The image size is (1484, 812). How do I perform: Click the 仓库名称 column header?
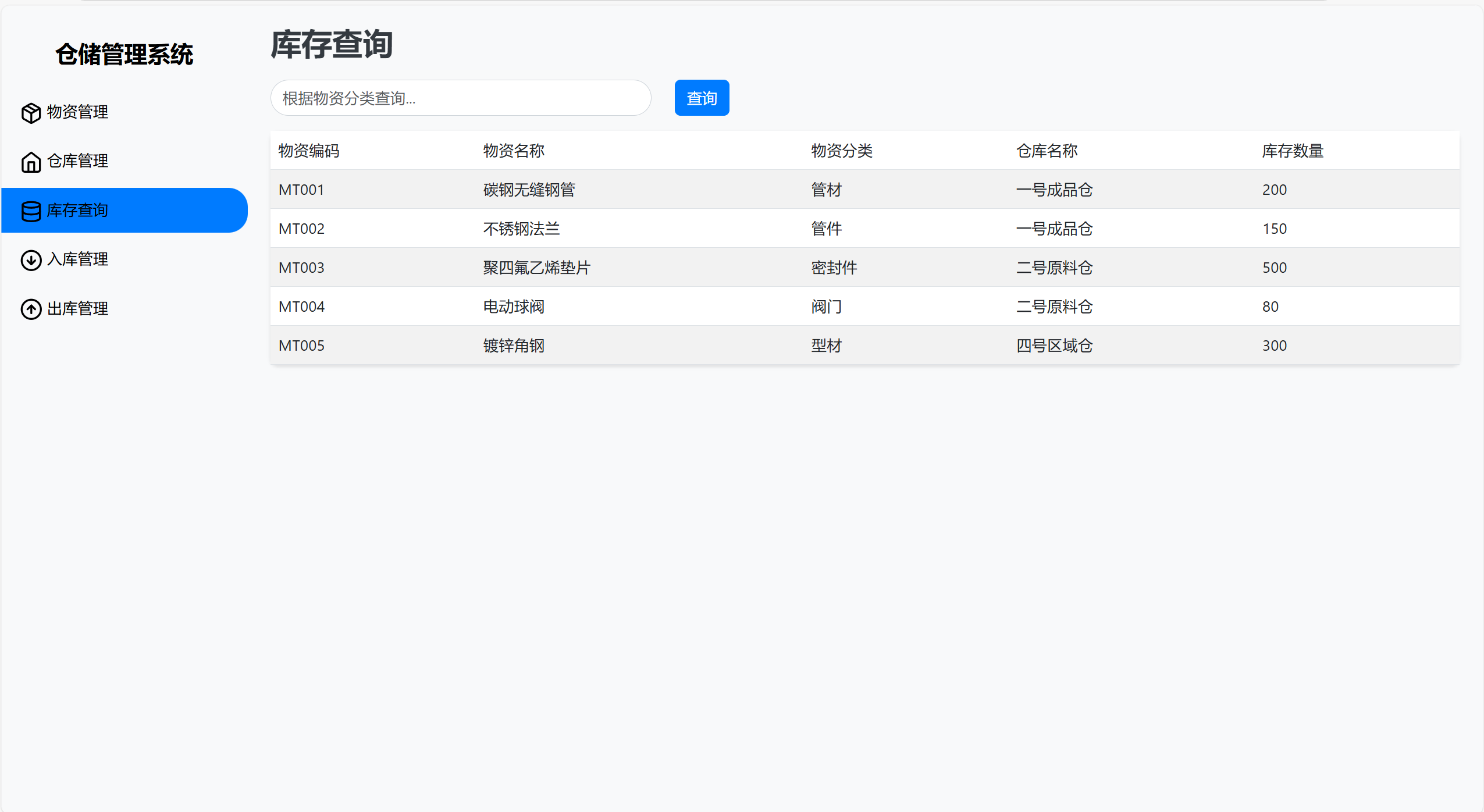(1046, 150)
